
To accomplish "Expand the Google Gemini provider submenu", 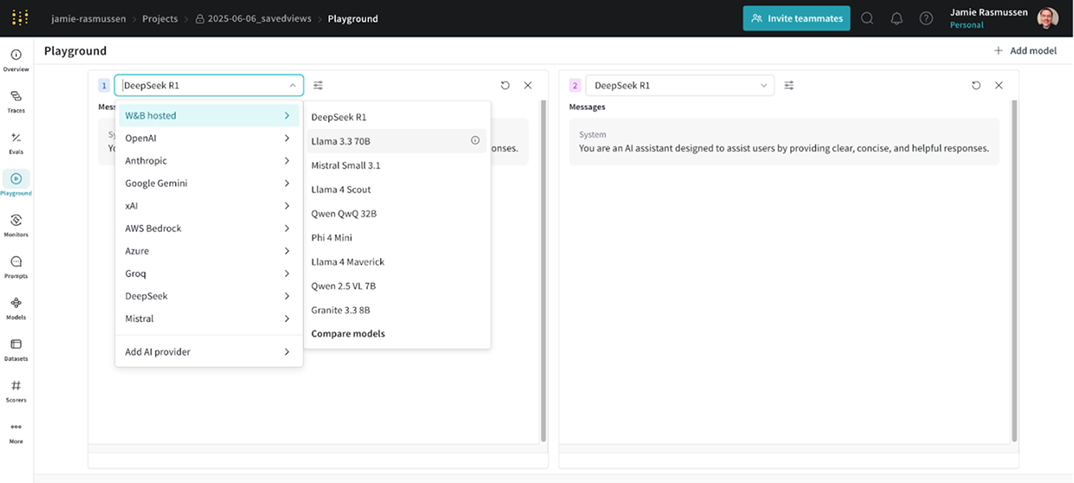I will (209, 184).
